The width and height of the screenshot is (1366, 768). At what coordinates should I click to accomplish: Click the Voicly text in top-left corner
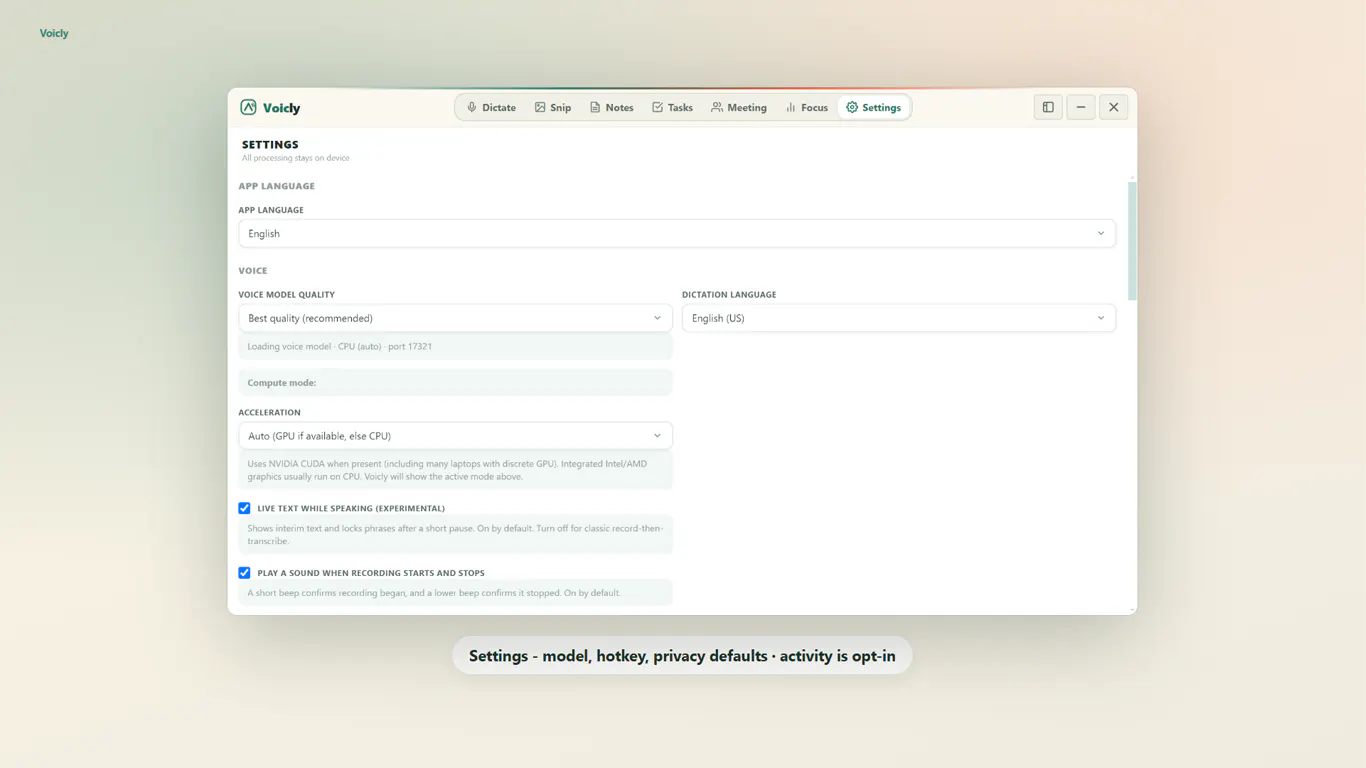pyautogui.click(x=54, y=33)
